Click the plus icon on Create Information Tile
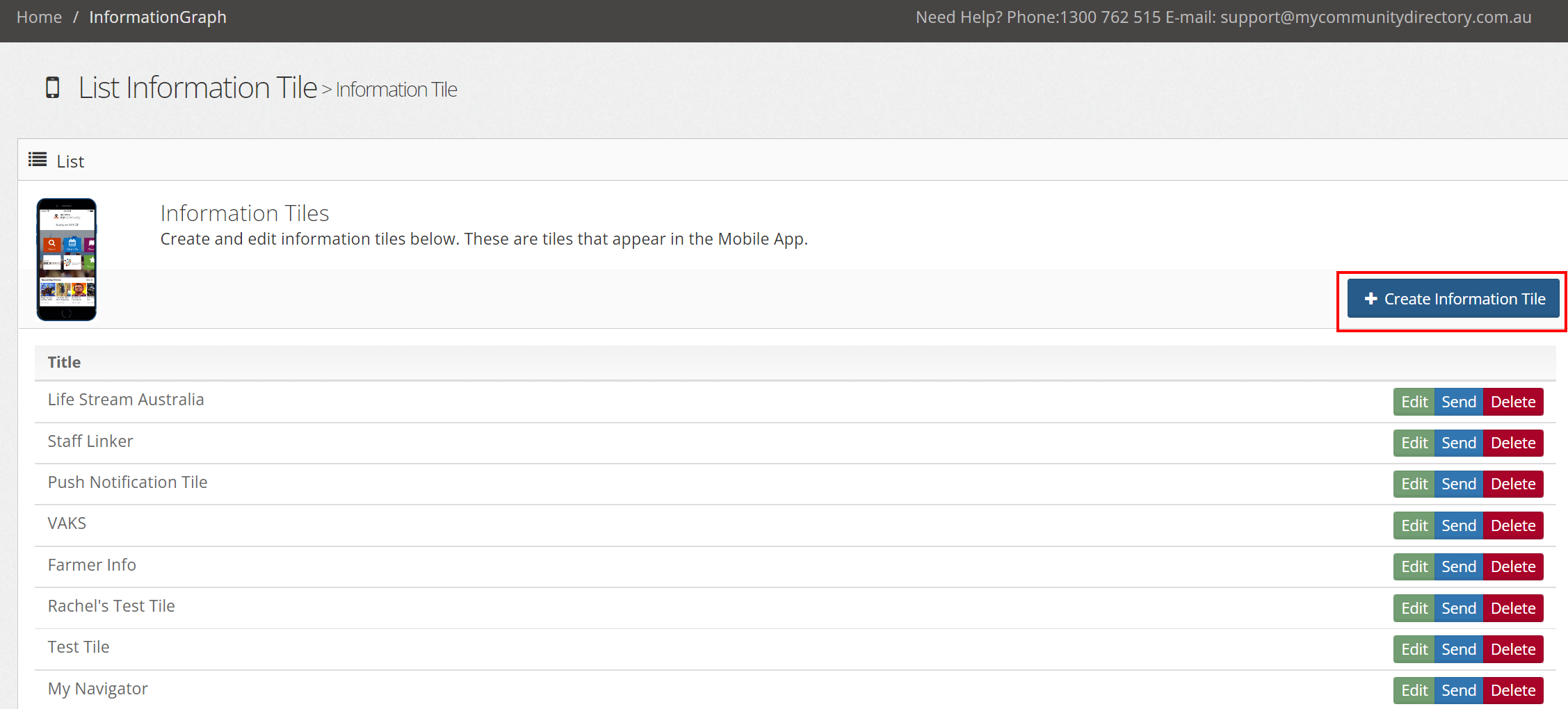This screenshot has width=1568, height=709. point(1371,298)
